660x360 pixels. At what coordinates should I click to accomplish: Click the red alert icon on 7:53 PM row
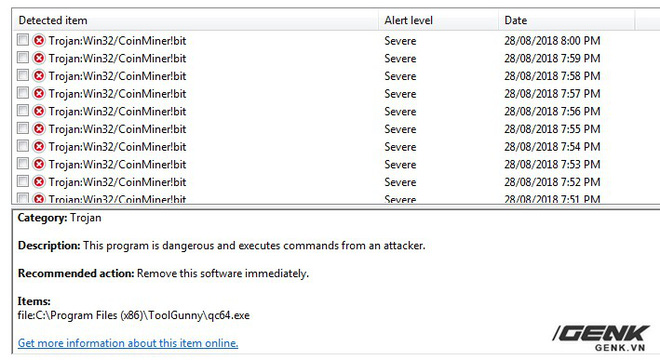(39, 164)
